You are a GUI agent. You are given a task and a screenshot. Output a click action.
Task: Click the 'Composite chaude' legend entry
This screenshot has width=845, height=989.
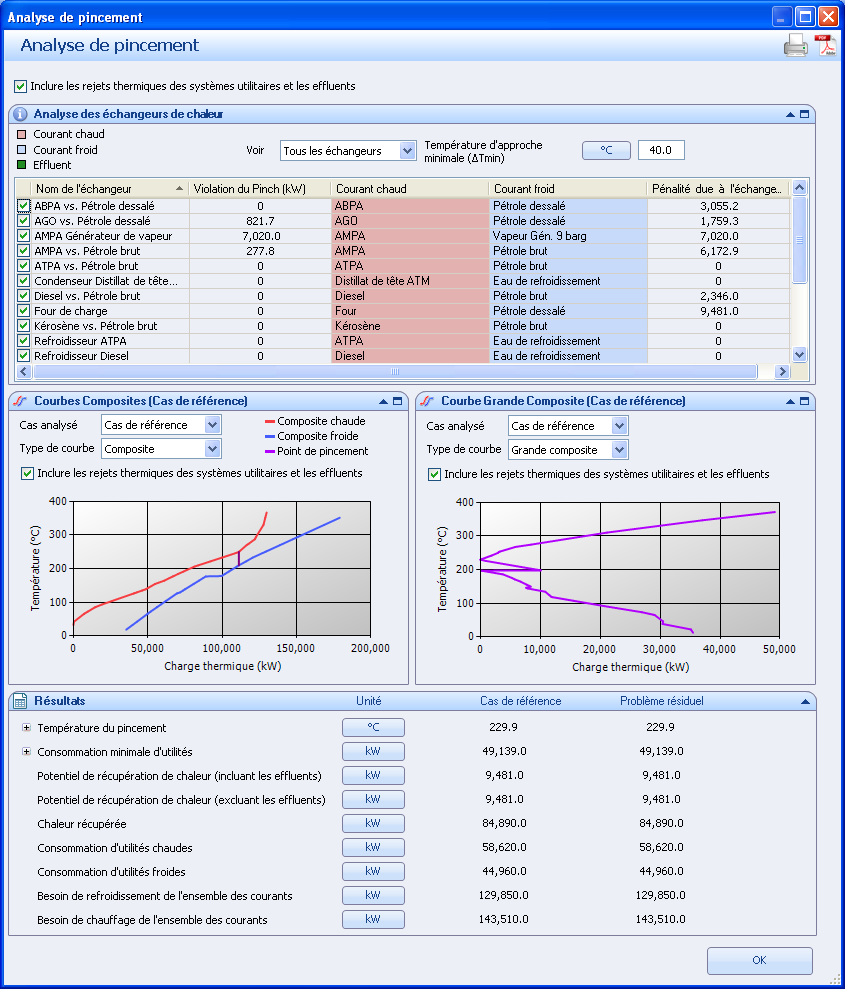(315, 421)
